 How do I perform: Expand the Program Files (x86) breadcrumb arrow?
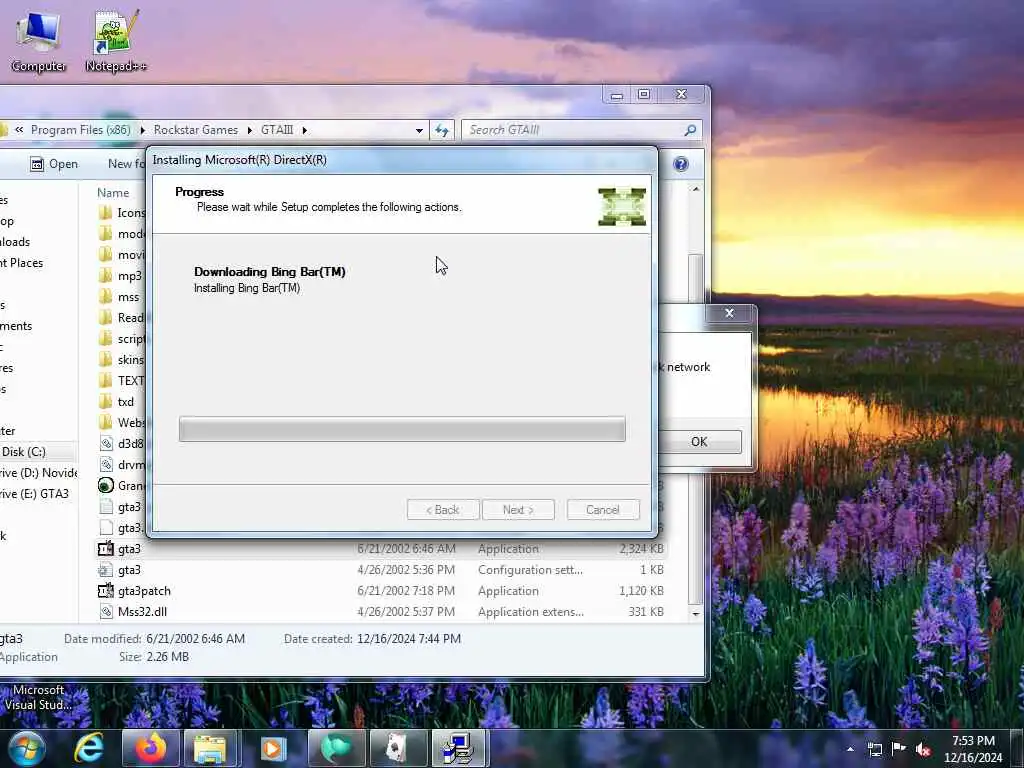click(142, 130)
